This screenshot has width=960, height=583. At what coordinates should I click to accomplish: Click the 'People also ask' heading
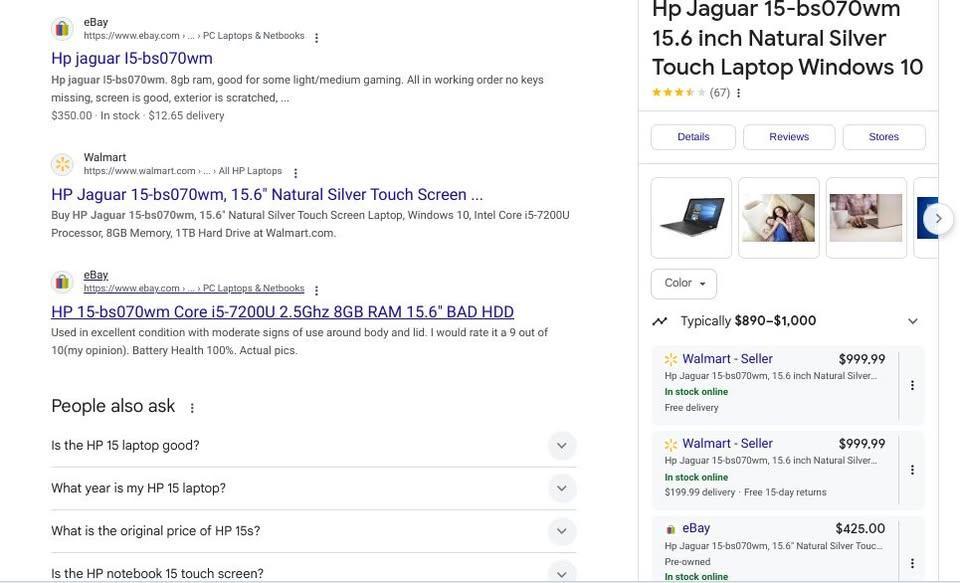pyautogui.click(x=113, y=406)
